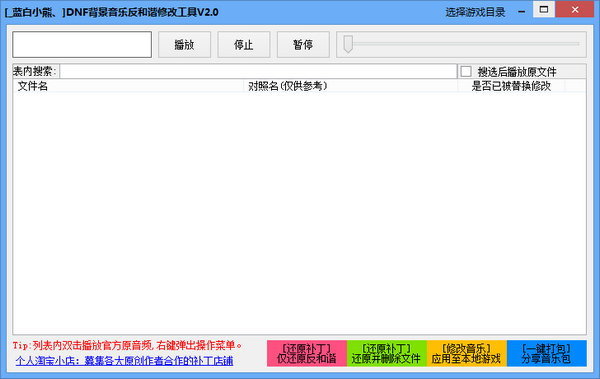600x379 pixels.
Task: Focus the 表内搜索 search field
Action: (x=258, y=71)
